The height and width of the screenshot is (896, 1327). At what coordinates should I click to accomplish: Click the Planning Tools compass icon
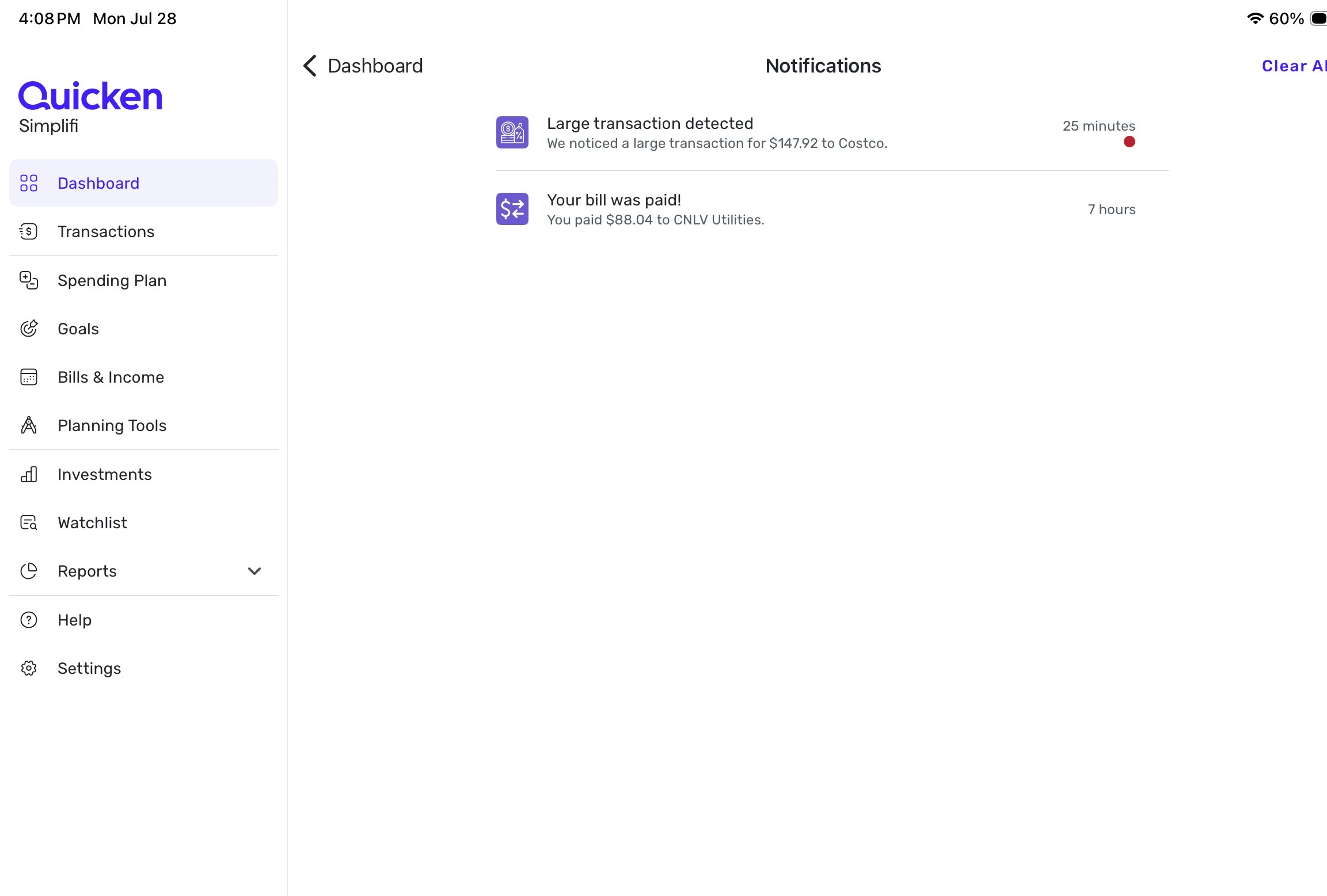29,425
